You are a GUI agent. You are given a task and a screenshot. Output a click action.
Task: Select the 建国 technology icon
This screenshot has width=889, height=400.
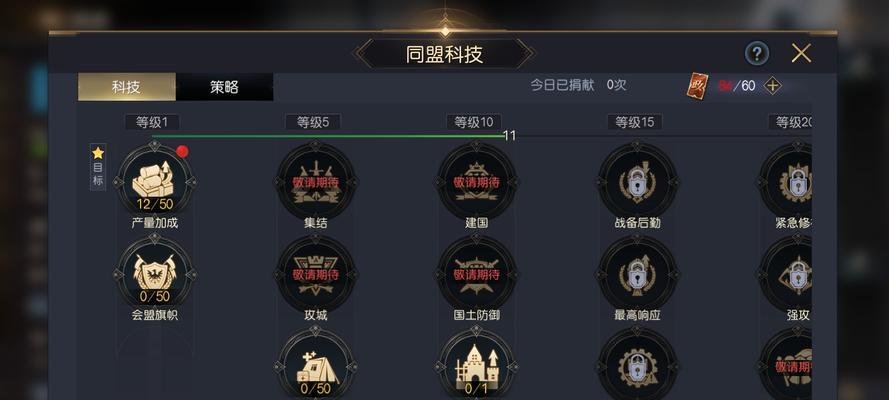pyautogui.click(x=477, y=182)
